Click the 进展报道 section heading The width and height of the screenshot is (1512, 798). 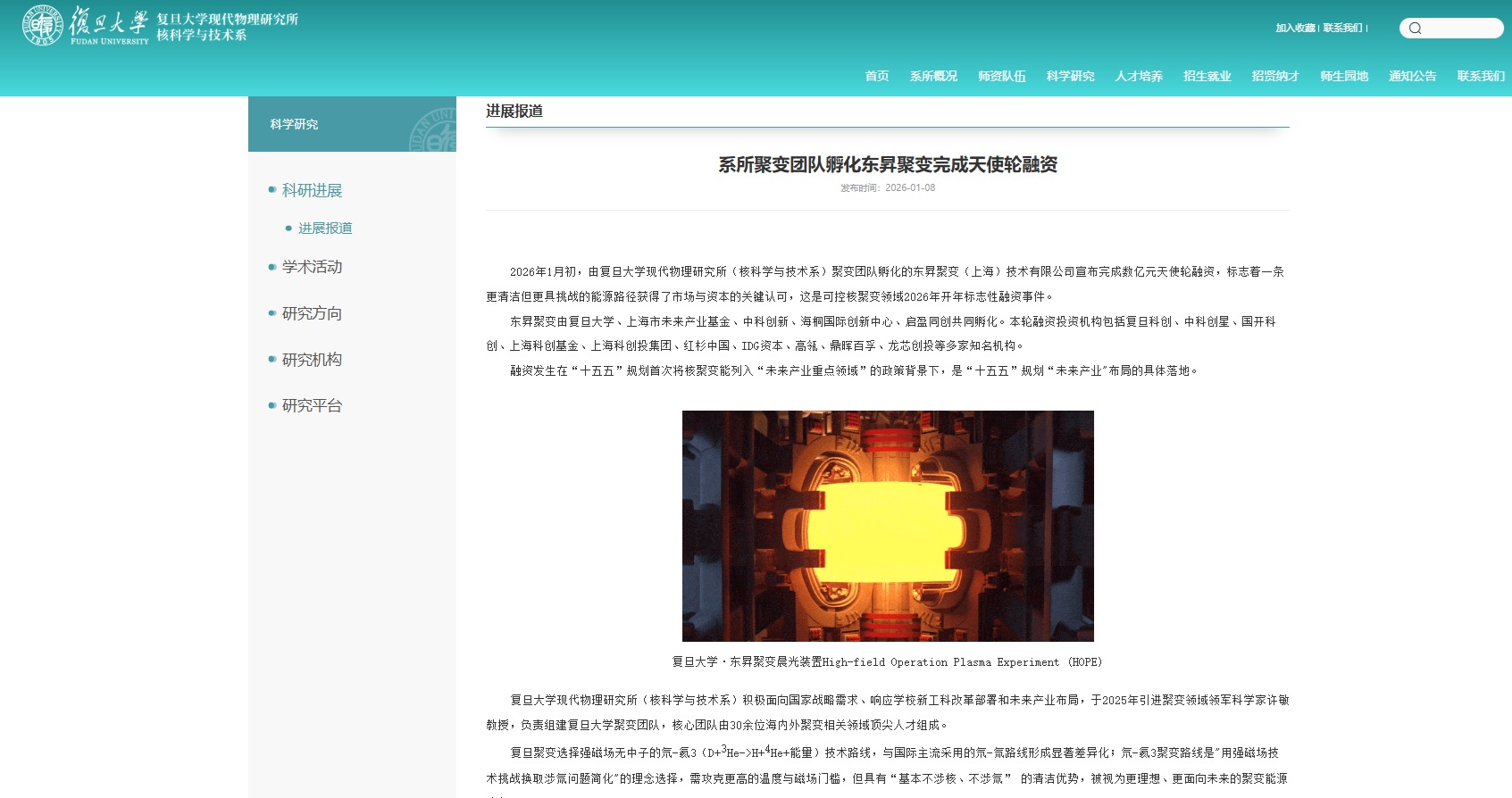[514, 111]
